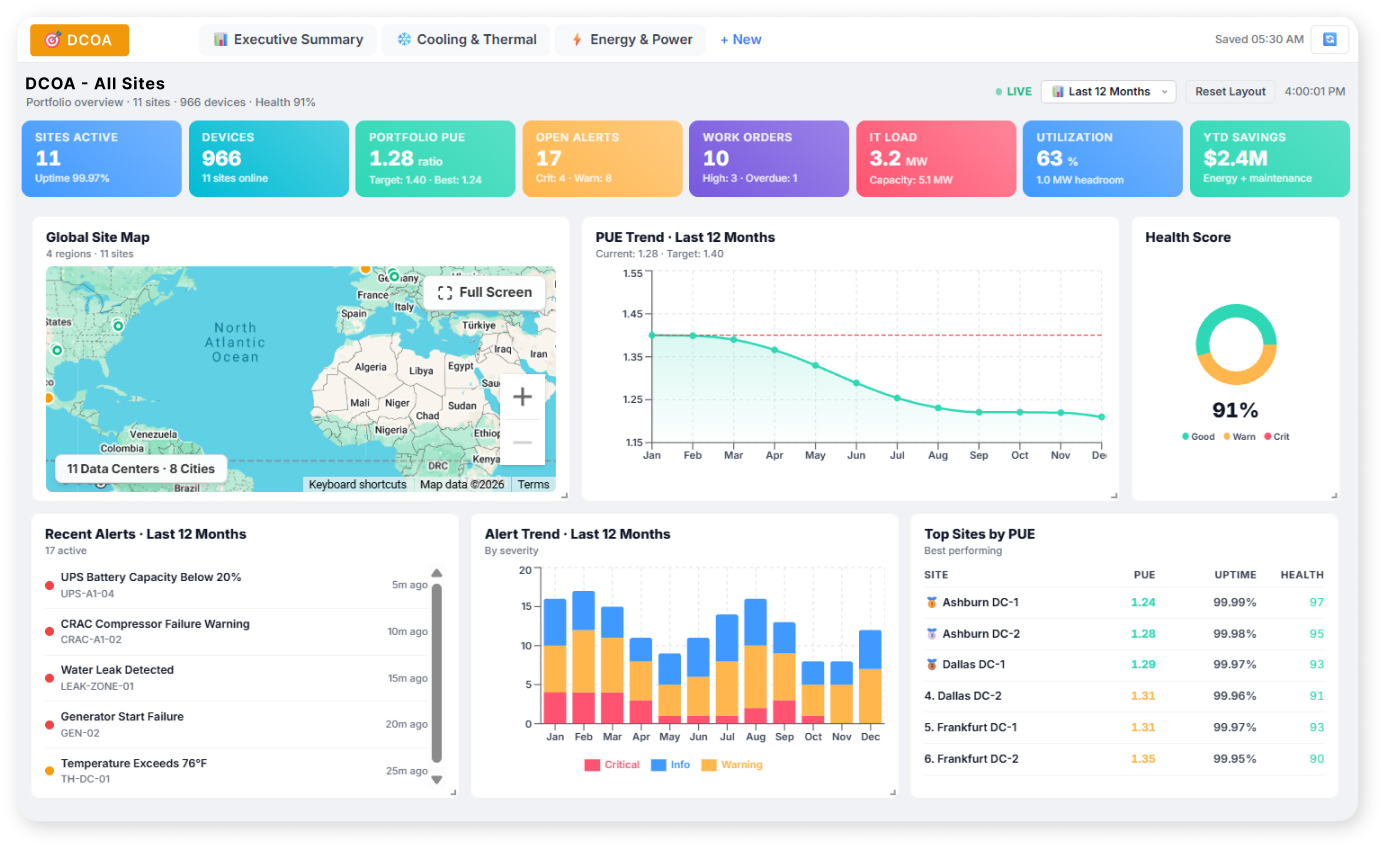Zoom in on the map with plus
1384x848 pixels.
[522, 397]
